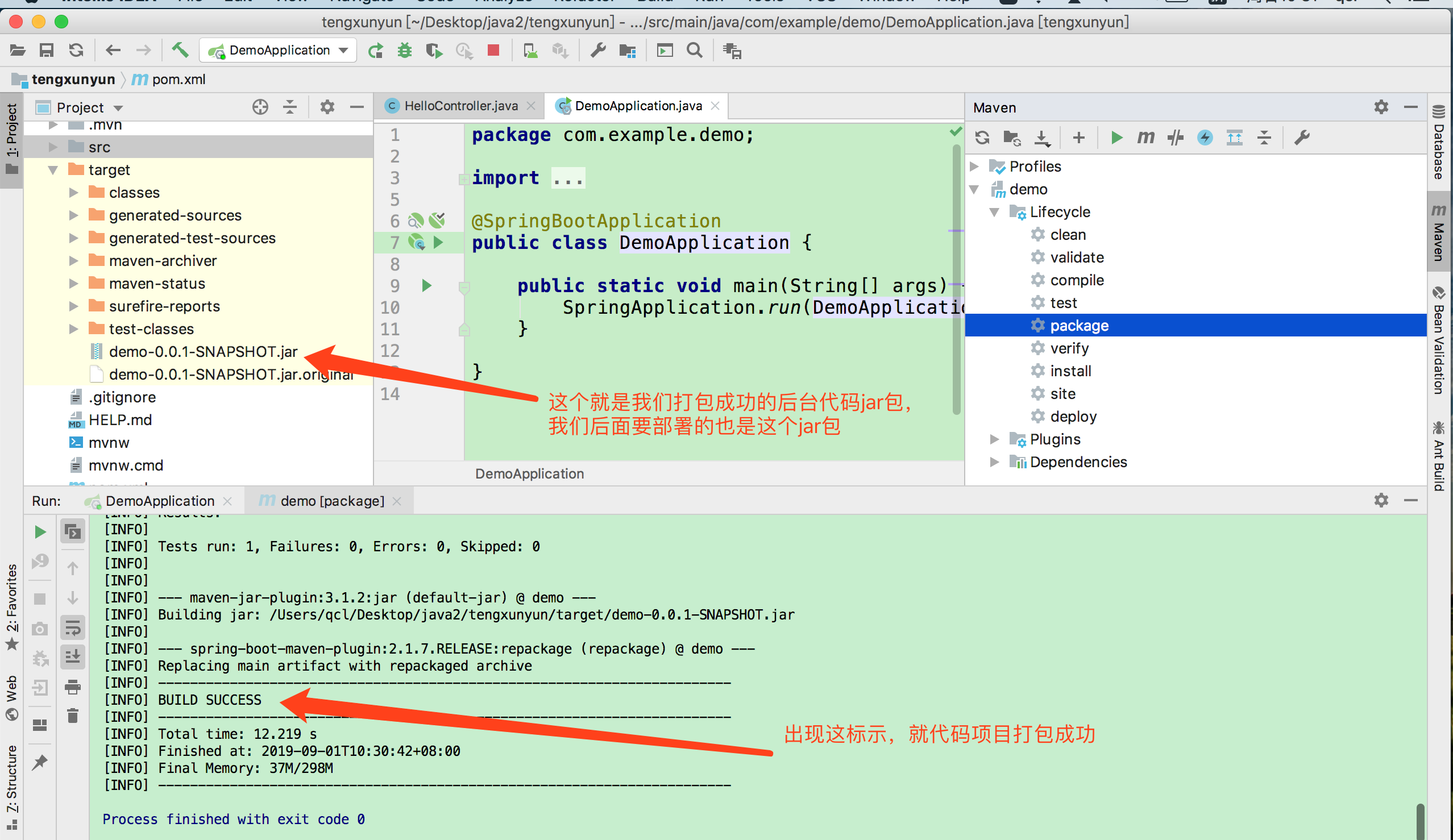The image size is (1453, 840).
Task: Click the Maven Settings wrench icon
Action: point(1302,138)
